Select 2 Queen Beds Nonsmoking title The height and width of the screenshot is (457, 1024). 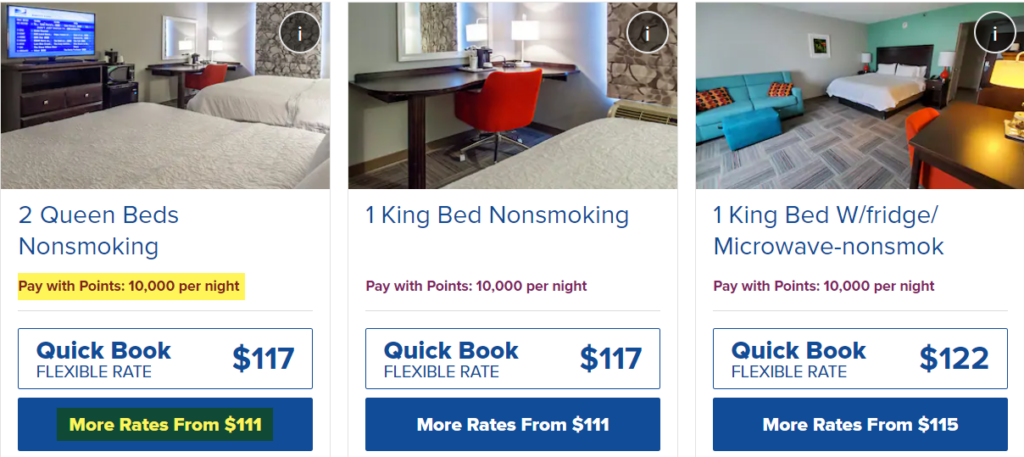(x=99, y=230)
